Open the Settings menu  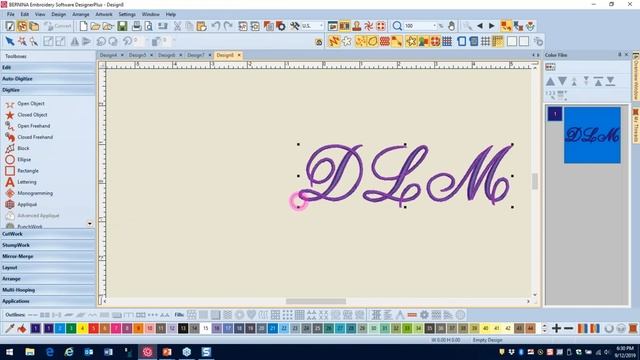pyautogui.click(x=127, y=14)
